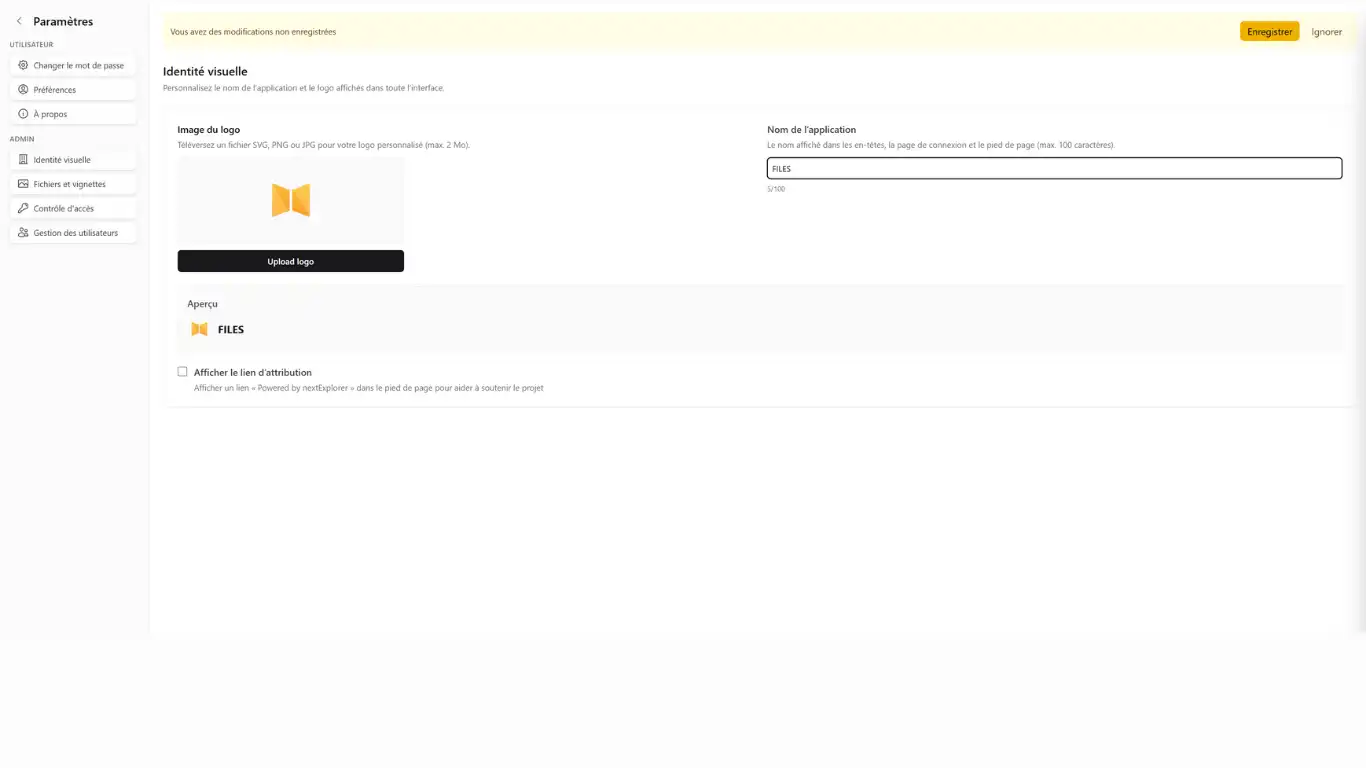Click the users icon beside Gestion des utilisateurs
Viewport: 1366px width, 768px height.
pos(23,233)
